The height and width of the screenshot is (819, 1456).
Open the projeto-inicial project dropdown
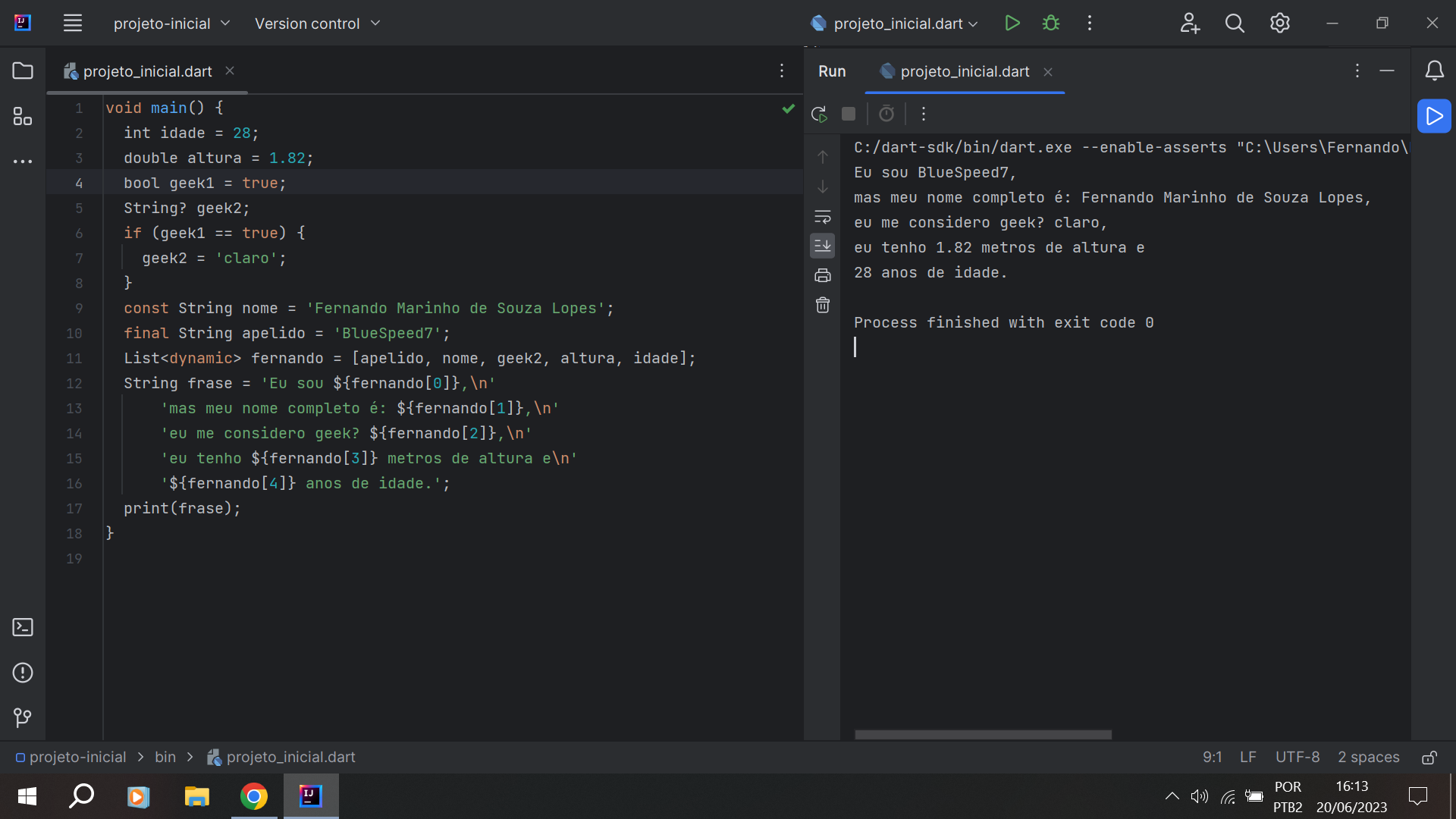tap(171, 24)
